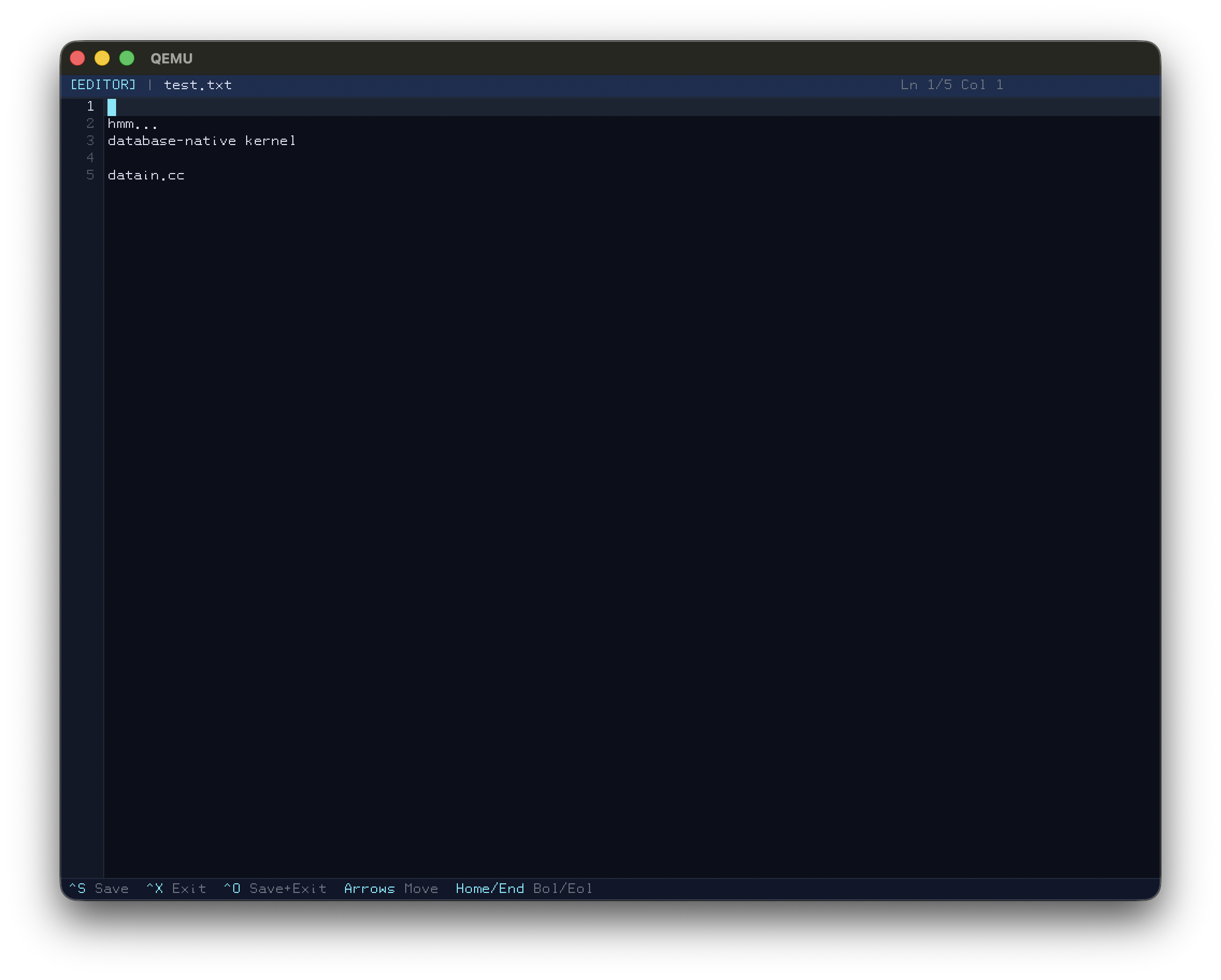Screen dimensions: 1221x980
Task: Select the test.txt filename in title bar
Action: point(197,85)
